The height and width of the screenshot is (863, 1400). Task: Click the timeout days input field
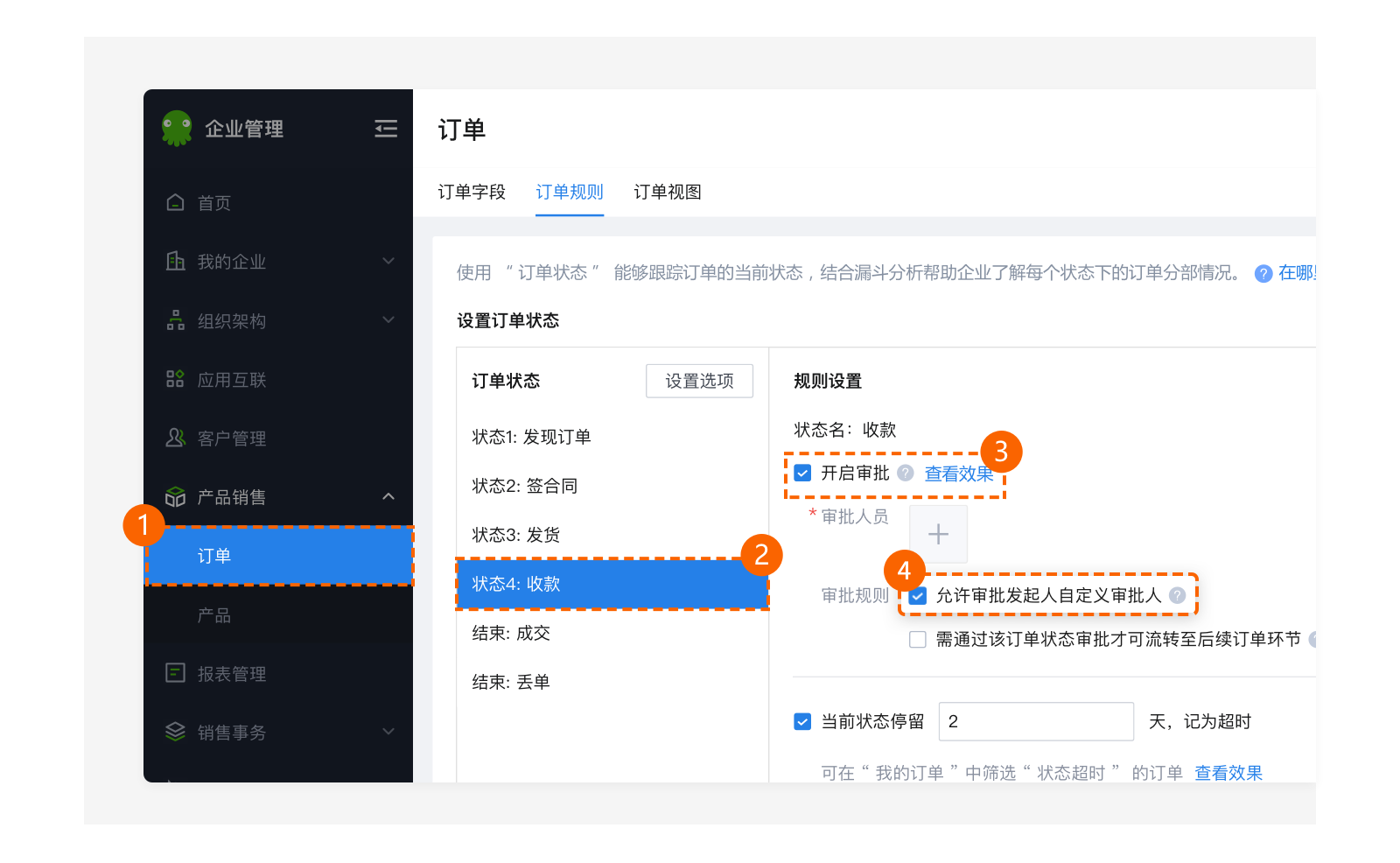[x=1036, y=721]
